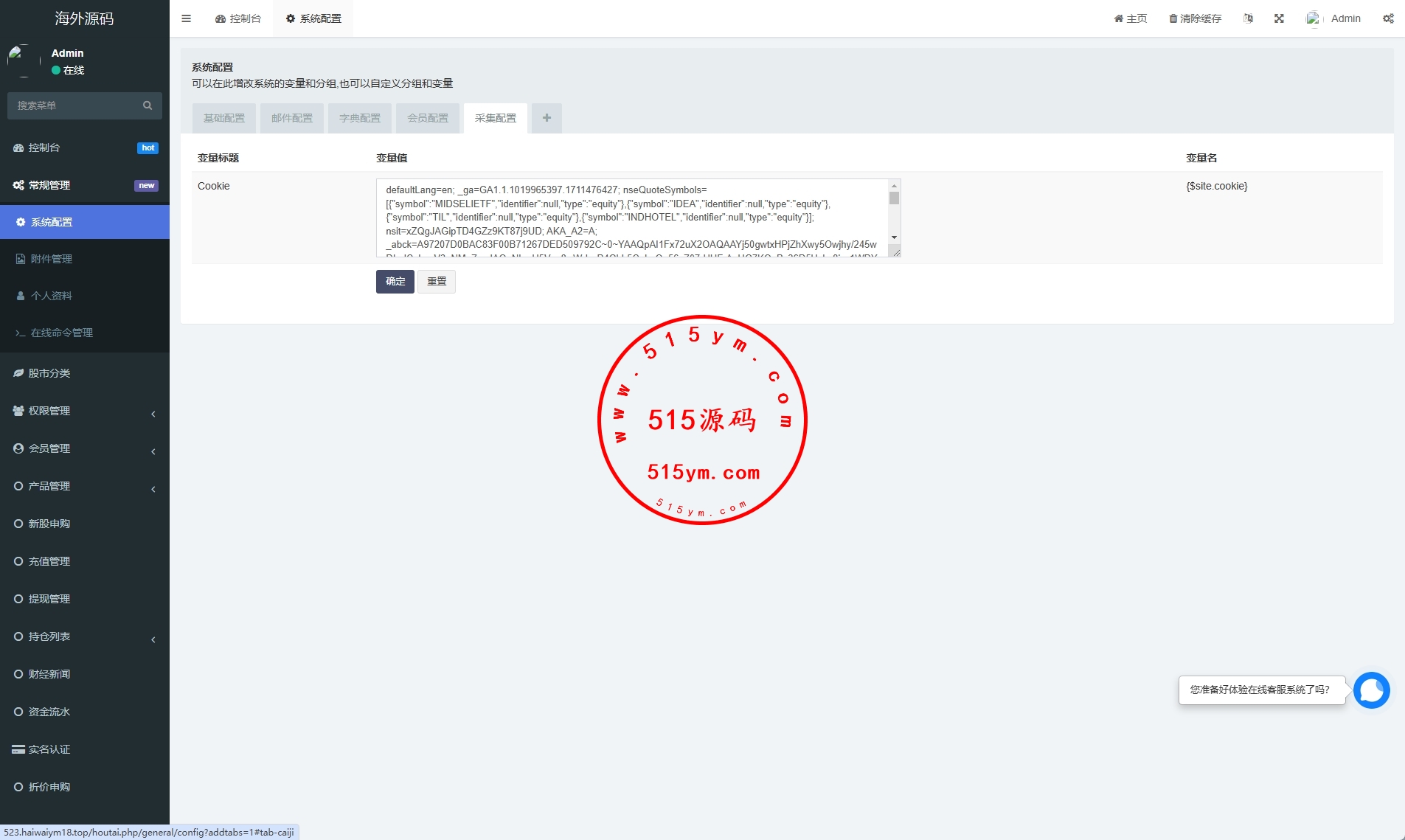Expand the 持仓列表 sidebar menu

85,636
